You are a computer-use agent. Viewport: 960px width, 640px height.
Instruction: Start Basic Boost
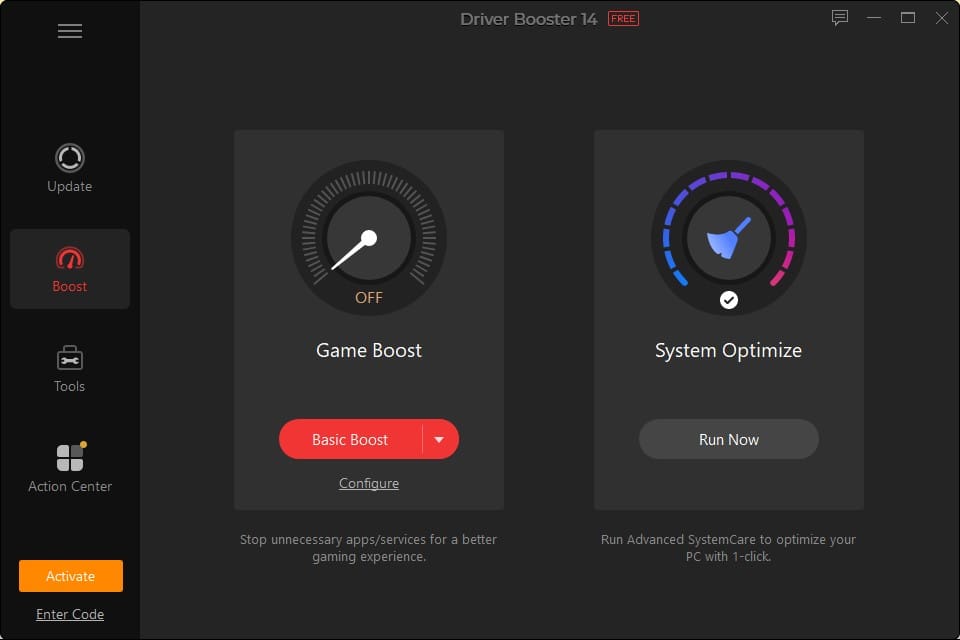pyautogui.click(x=350, y=439)
